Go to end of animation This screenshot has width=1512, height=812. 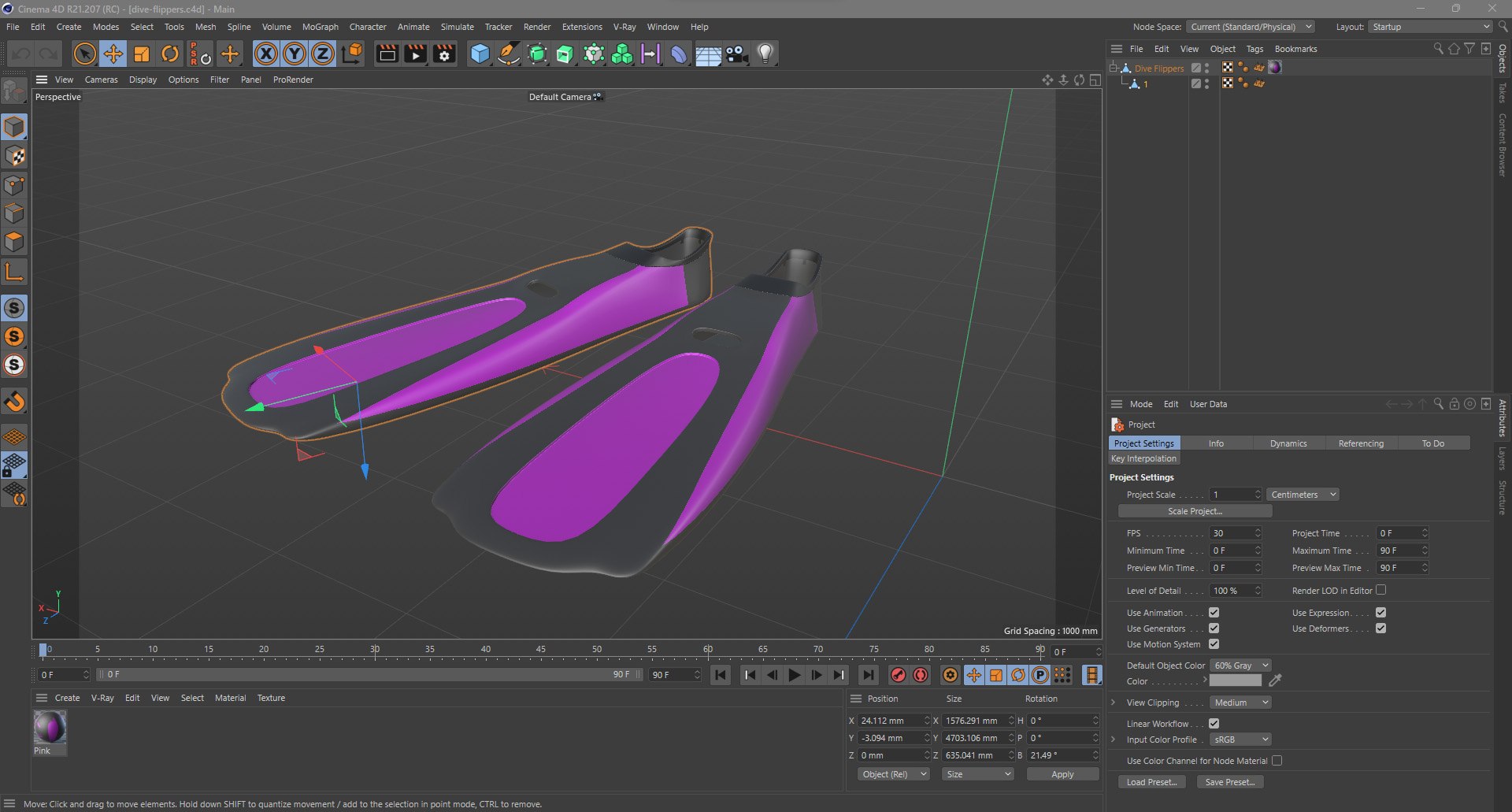pyautogui.click(x=868, y=675)
